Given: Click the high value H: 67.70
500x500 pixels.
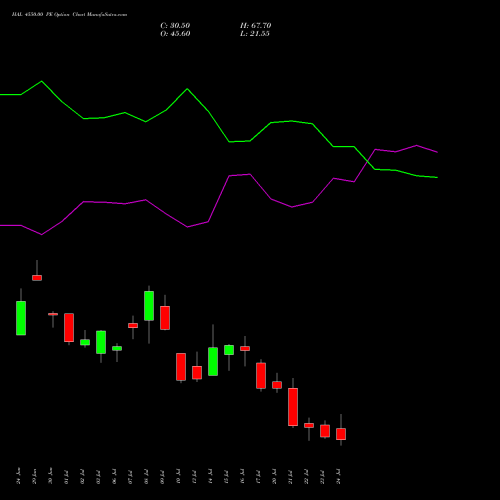Looking at the screenshot, I should [x=255, y=26].
